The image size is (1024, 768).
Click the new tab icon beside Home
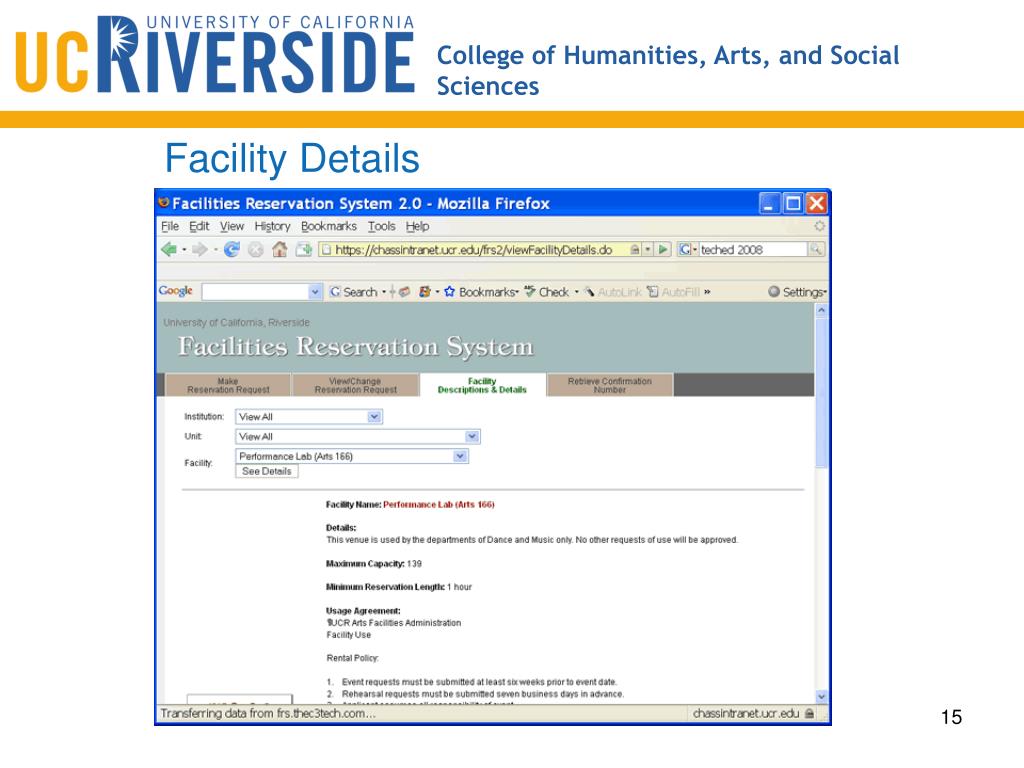304,249
